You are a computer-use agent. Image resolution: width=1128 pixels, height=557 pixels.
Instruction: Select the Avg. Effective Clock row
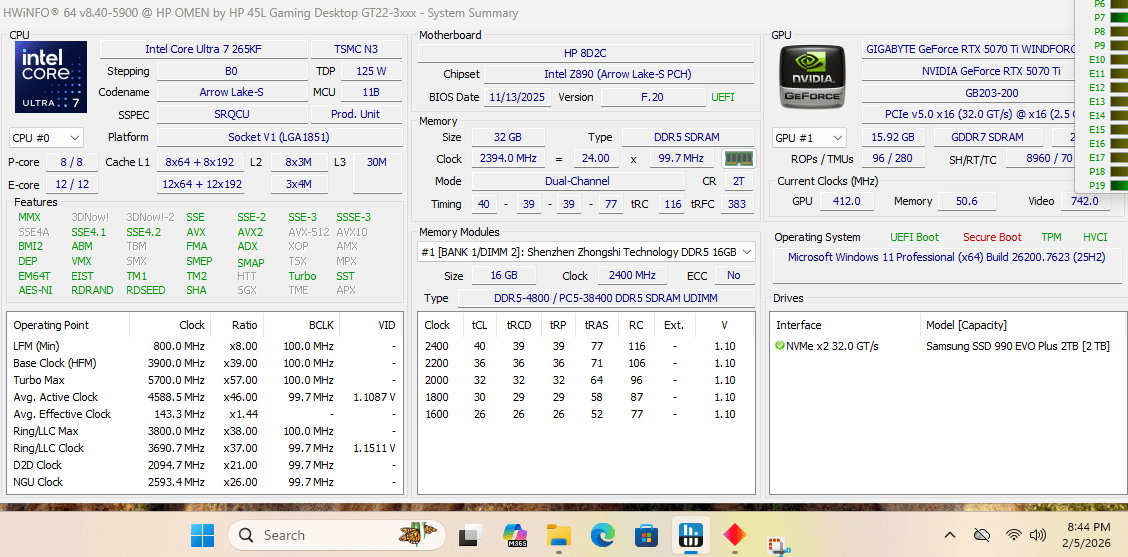205,414
